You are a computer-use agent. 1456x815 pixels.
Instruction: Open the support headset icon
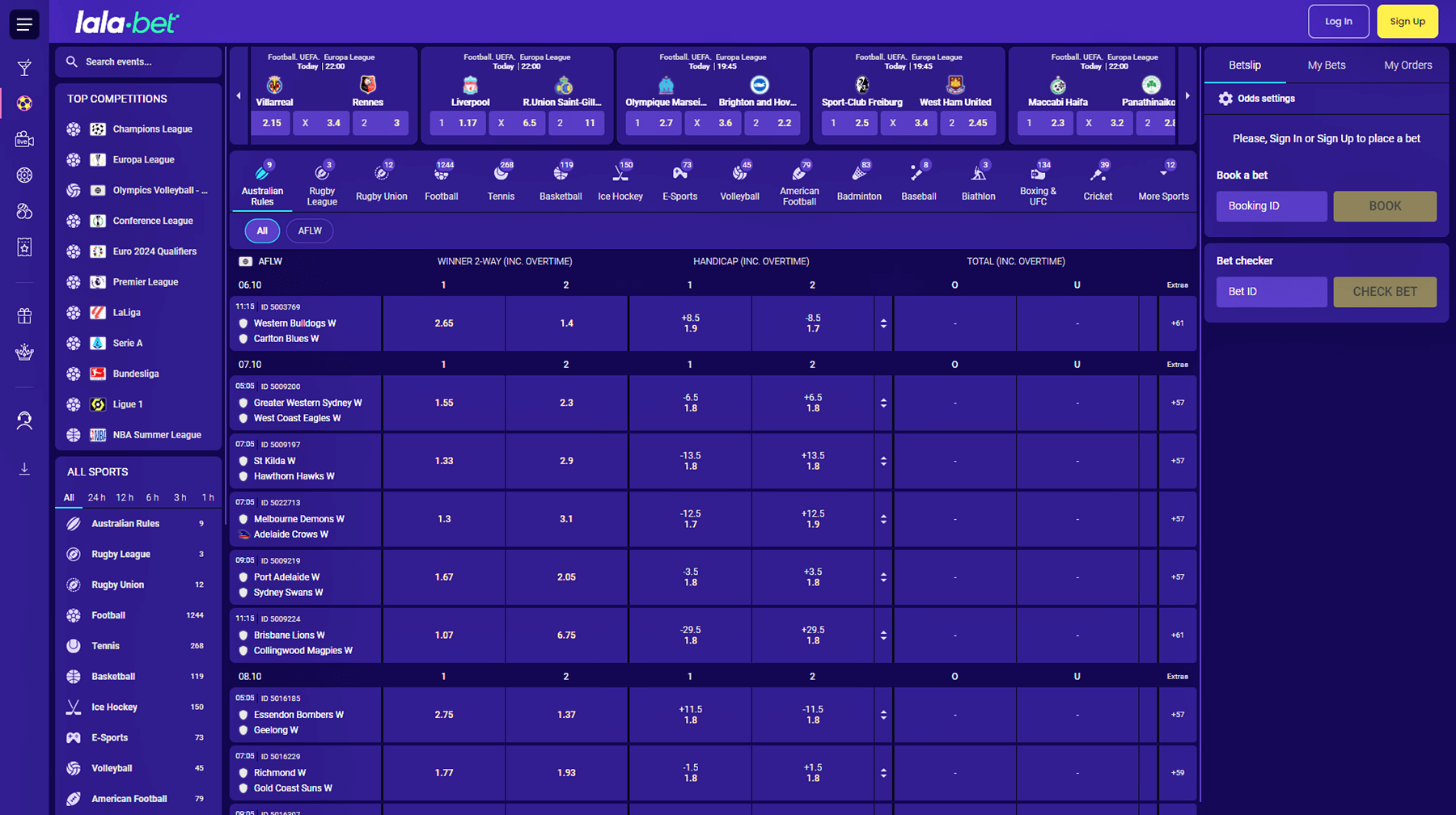24,420
